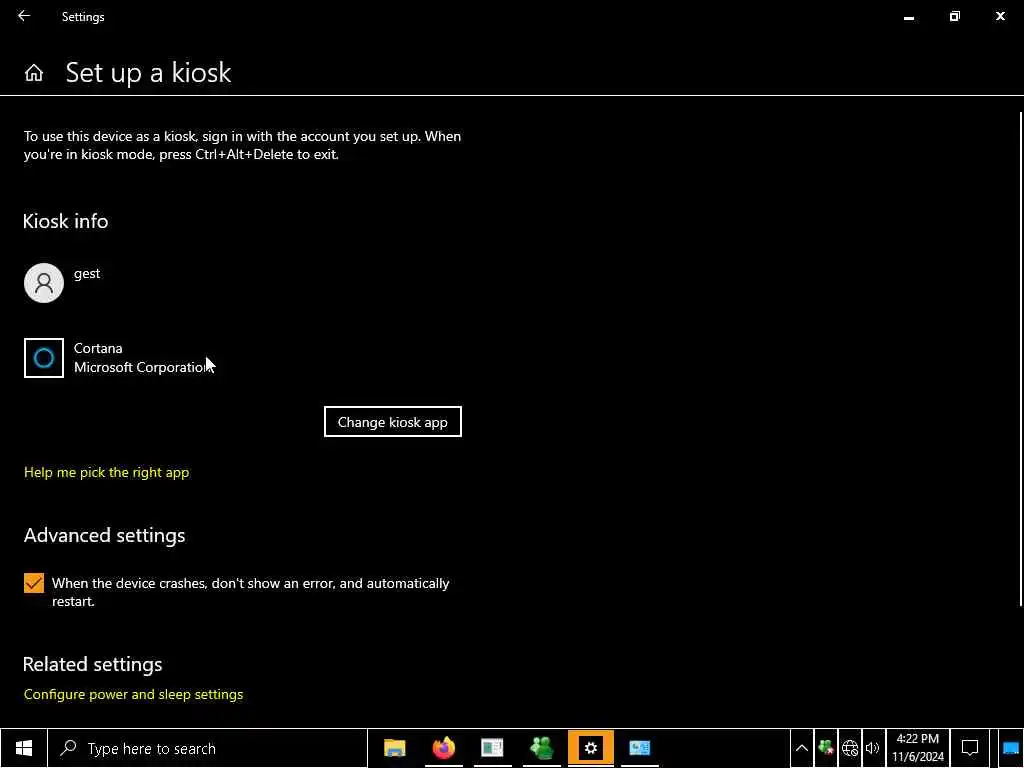Image resolution: width=1024 pixels, height=768 pixels.
Task: Click the gest account name
Action: tap(87, 274)
